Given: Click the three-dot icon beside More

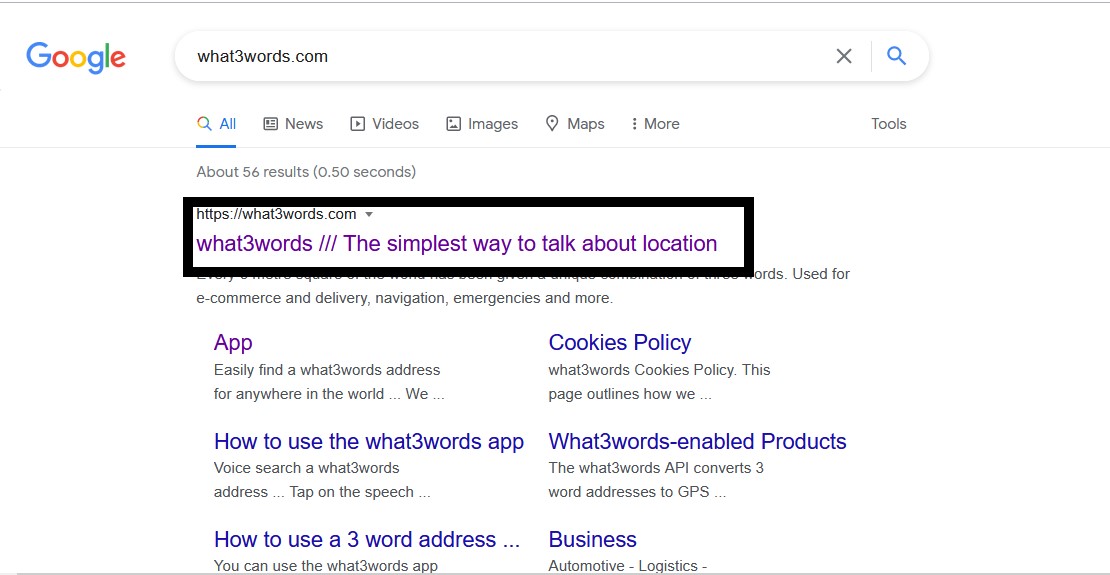Looking at the screenshot, I should pos(634,124).
